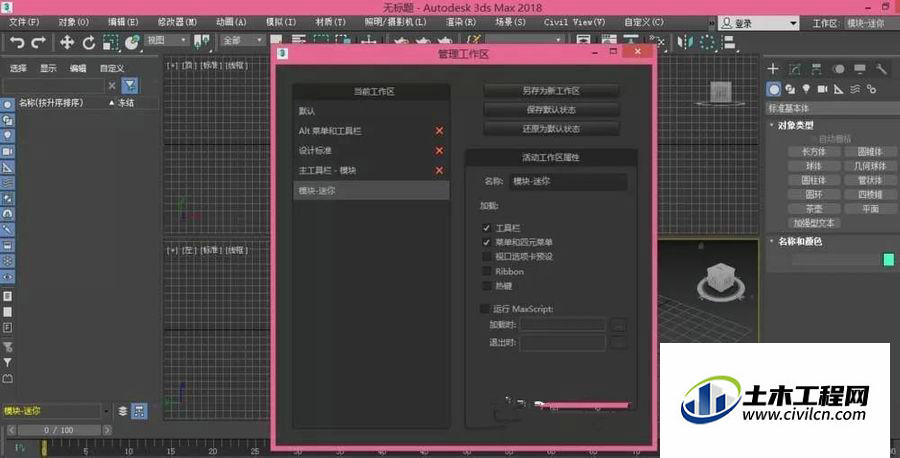
Task: Open the 文件(F) menu
Action: click(x=24, y=22)
